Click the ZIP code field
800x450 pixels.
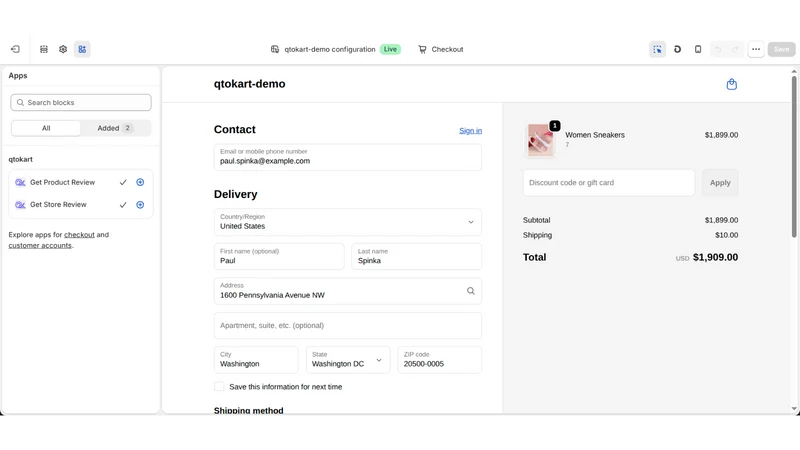tap(439, 360)
